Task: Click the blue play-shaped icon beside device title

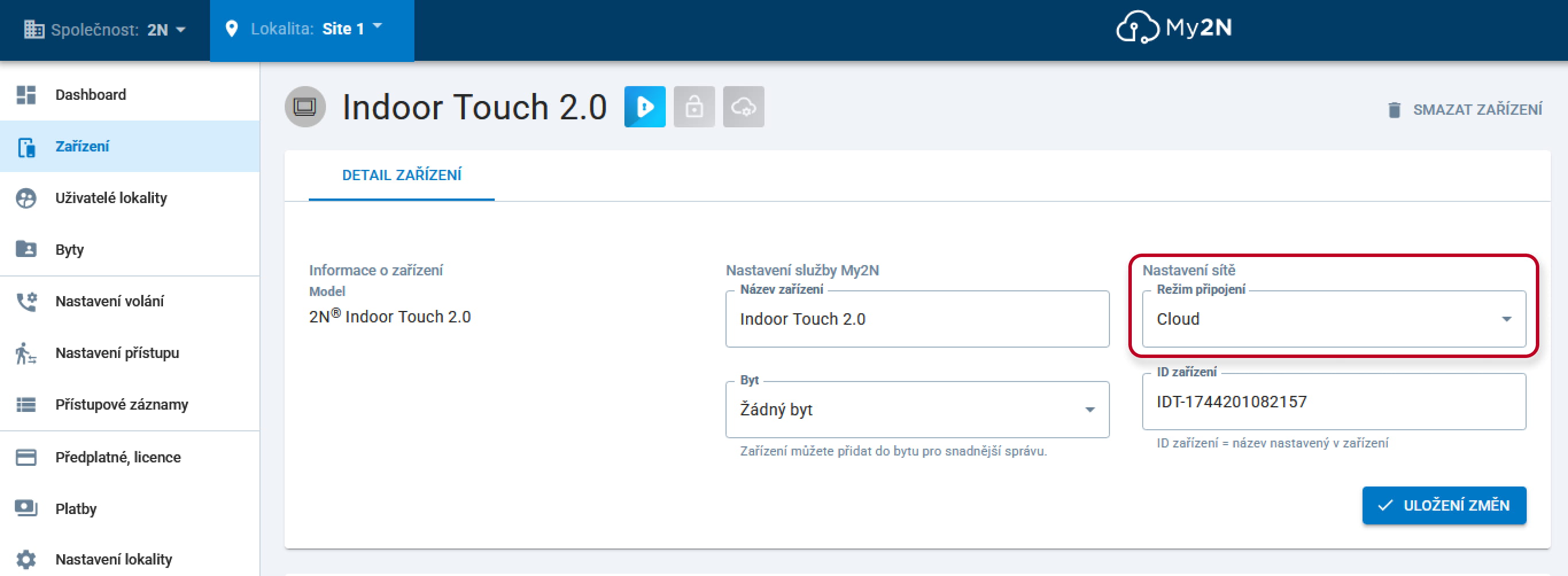Action: (645, 107)
